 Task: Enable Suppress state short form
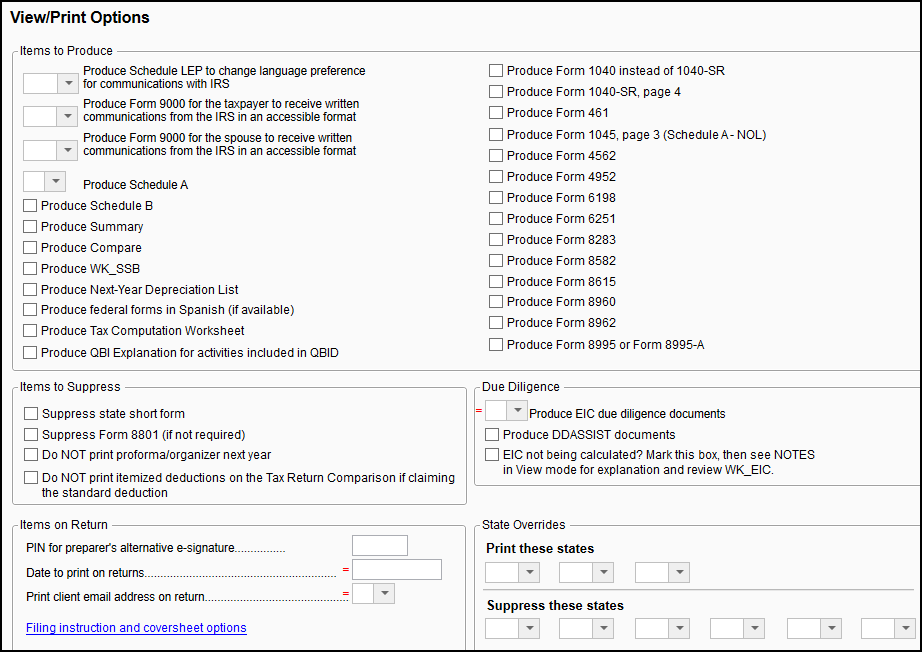click(30, 413)
